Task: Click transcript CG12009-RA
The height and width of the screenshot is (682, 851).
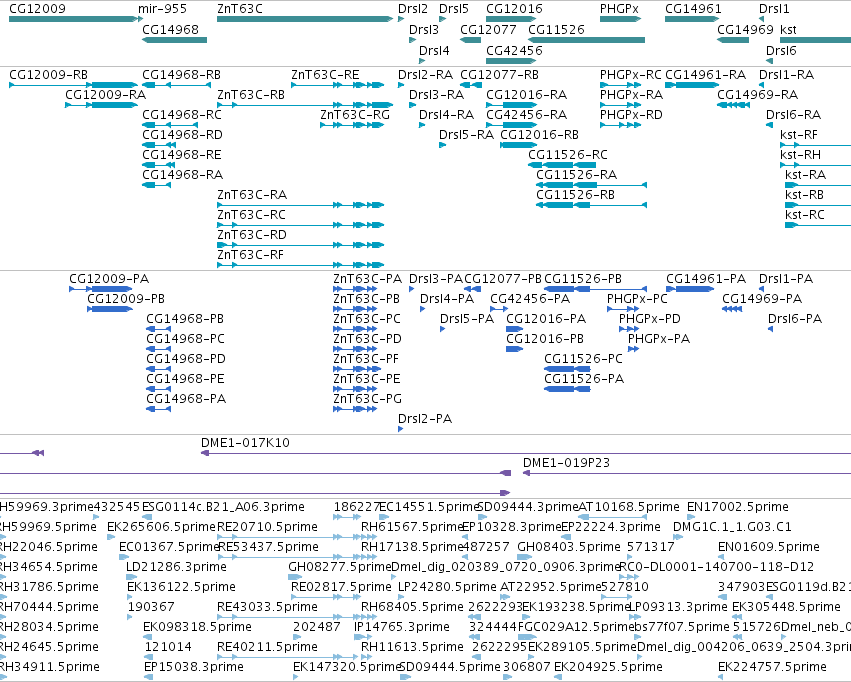Action: pos(101,105)
